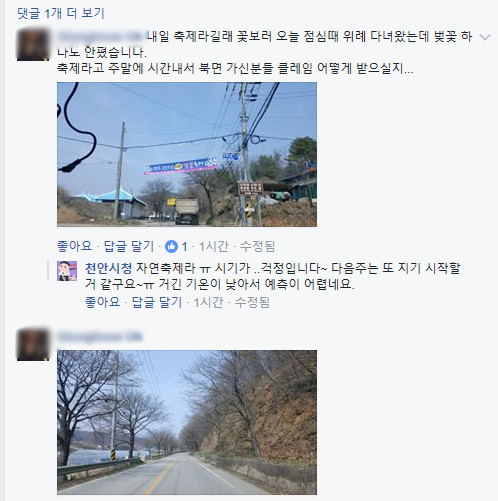Like the 천안시청 reply with '좋아요'
This screenshot has height=501, width=498.
pos(102,302)
